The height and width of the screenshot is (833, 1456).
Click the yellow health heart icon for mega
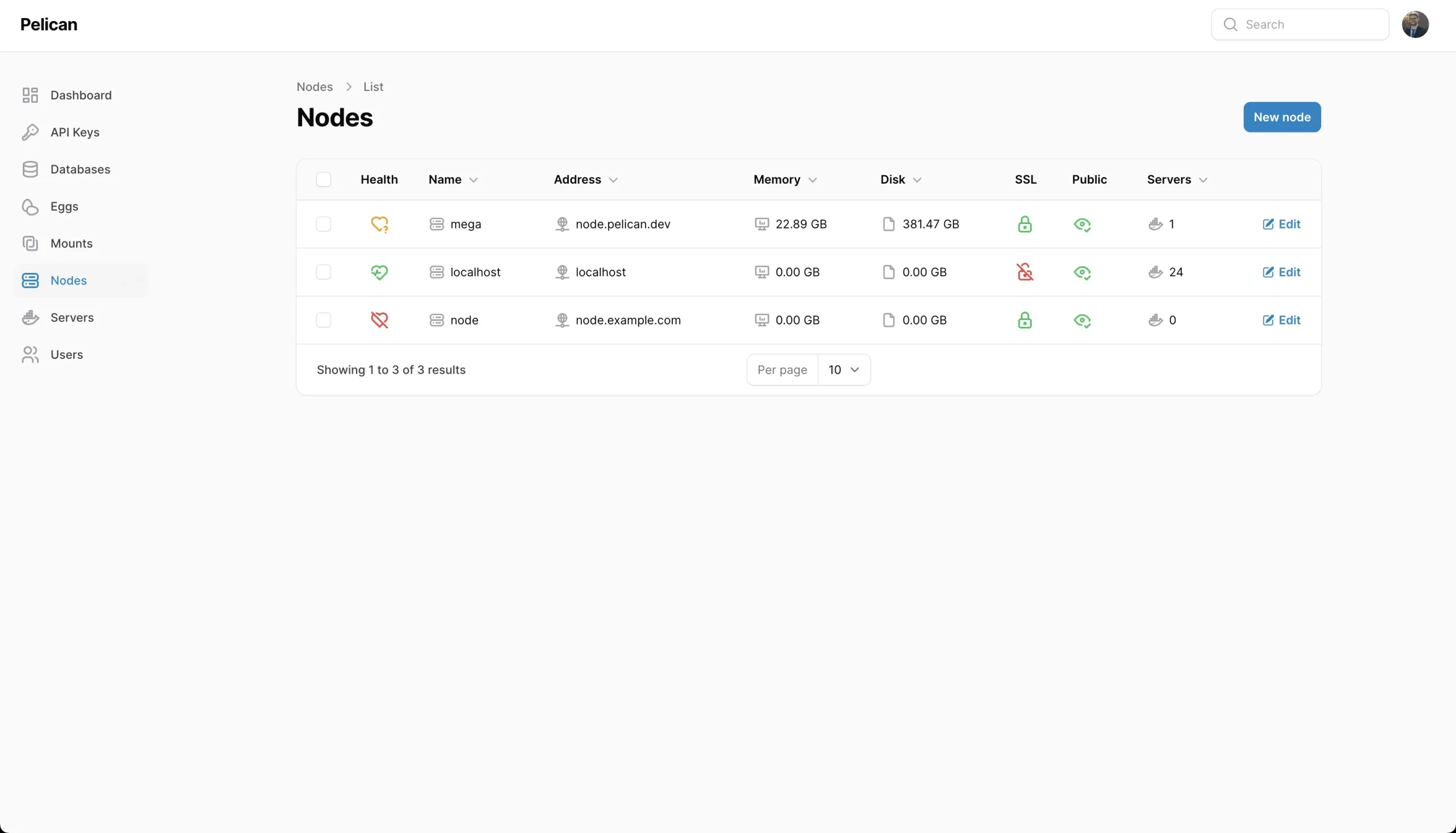(379, 224)
